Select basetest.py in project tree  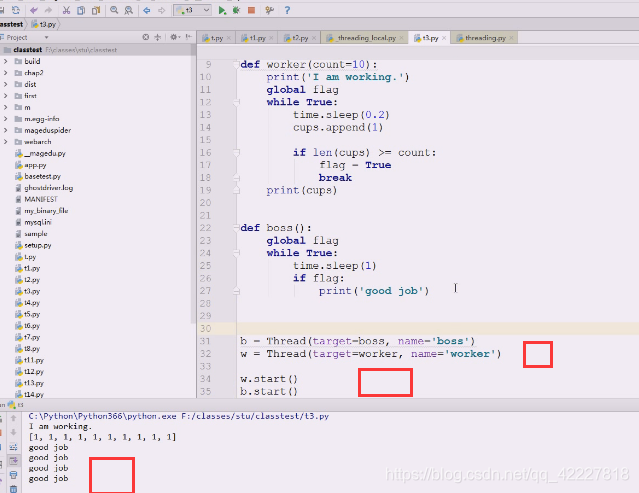point(42,176)
